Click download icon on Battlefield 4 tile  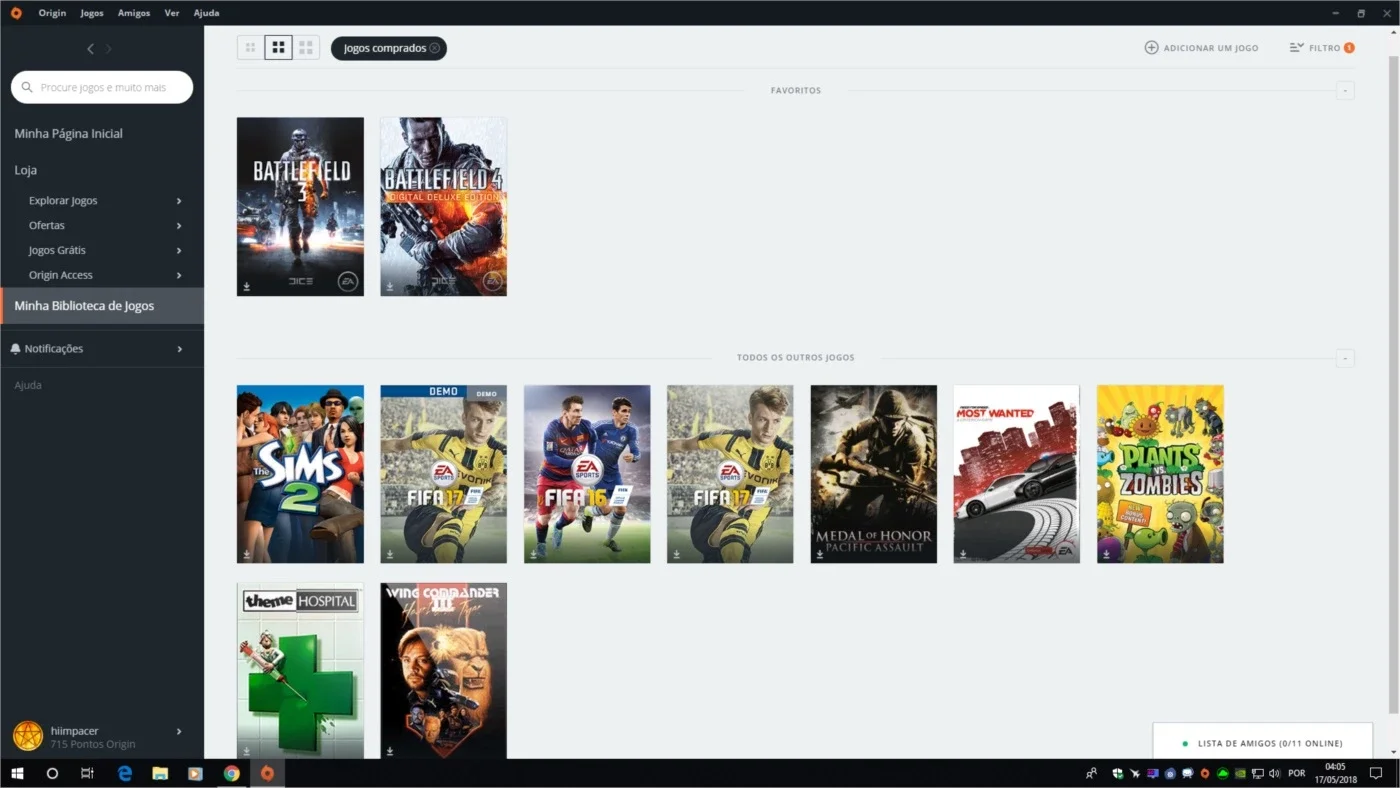click(390, 287)
